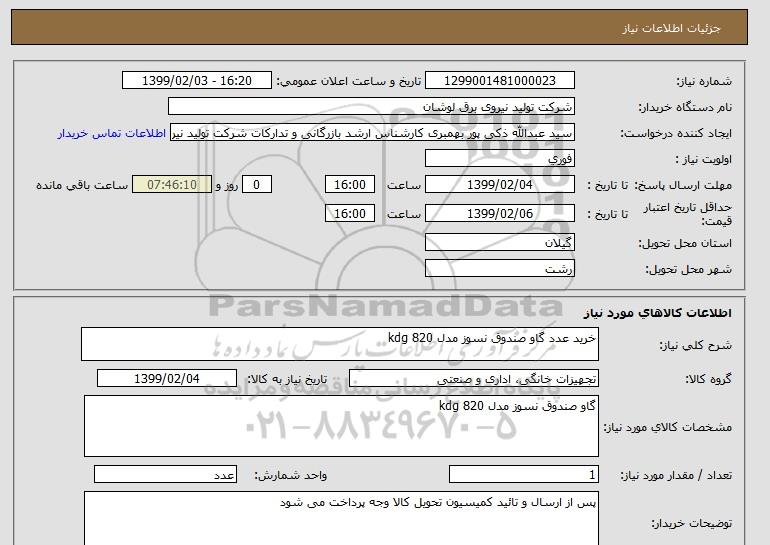Select the delivery city field رشت

pos(499,269)
